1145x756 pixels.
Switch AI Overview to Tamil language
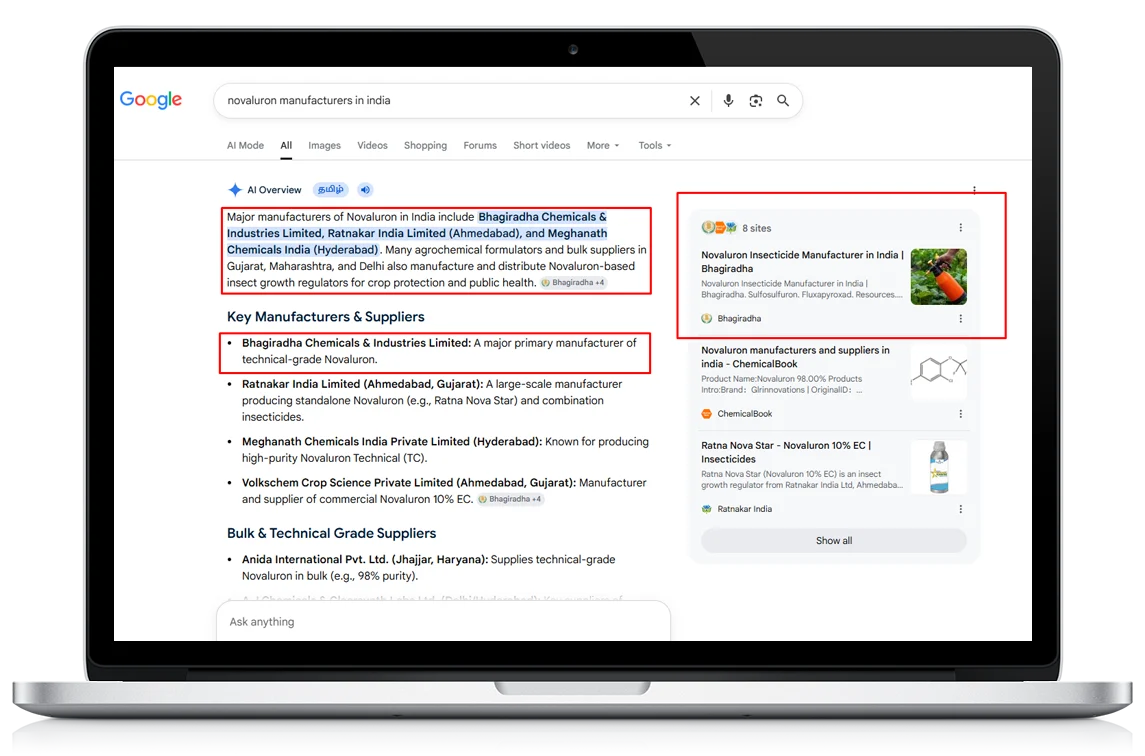(331, 190)
